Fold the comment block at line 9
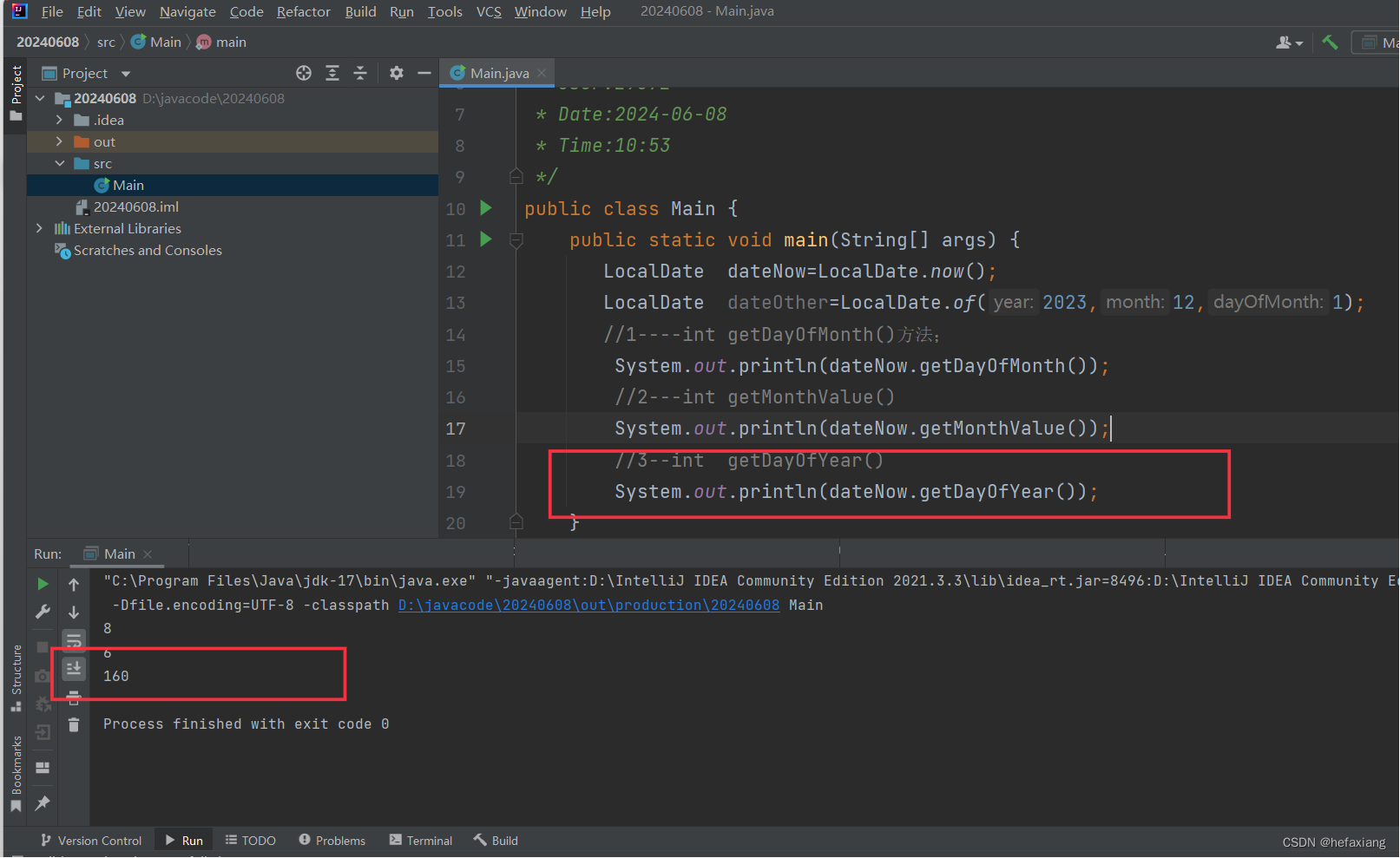1400x858 pixels. click(516, 177)
